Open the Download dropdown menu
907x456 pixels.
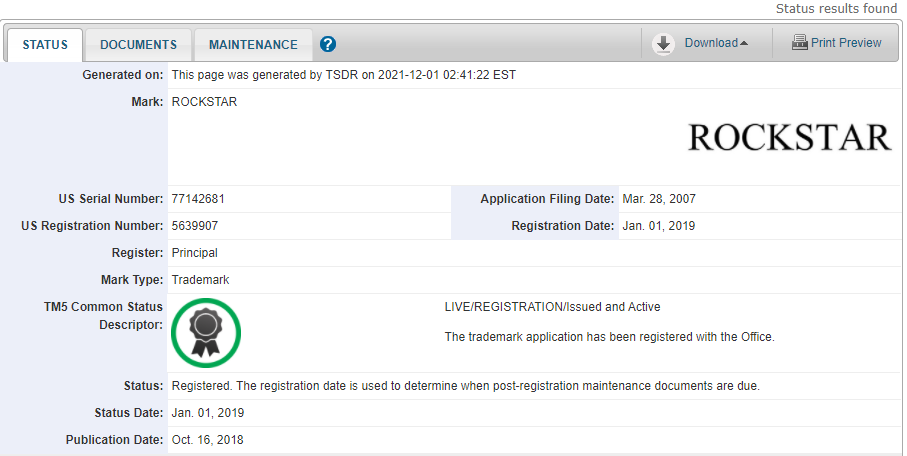coord(711,43)
